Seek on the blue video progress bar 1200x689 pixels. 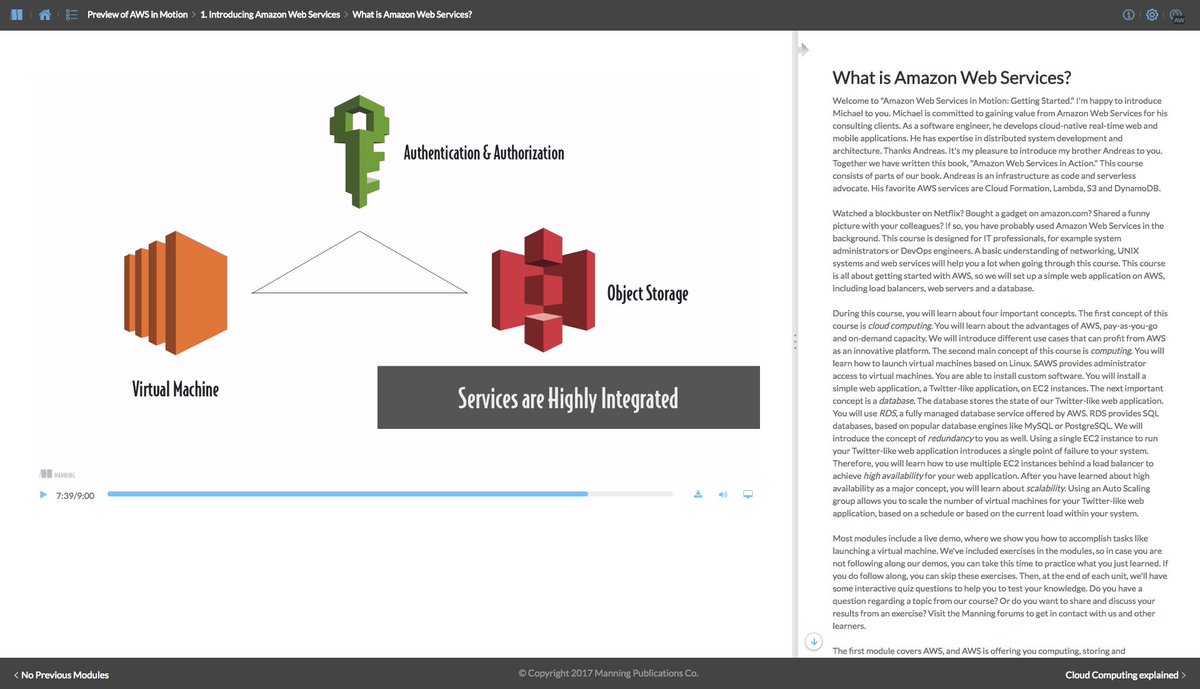pyautogui.click(x=390, y=494)
